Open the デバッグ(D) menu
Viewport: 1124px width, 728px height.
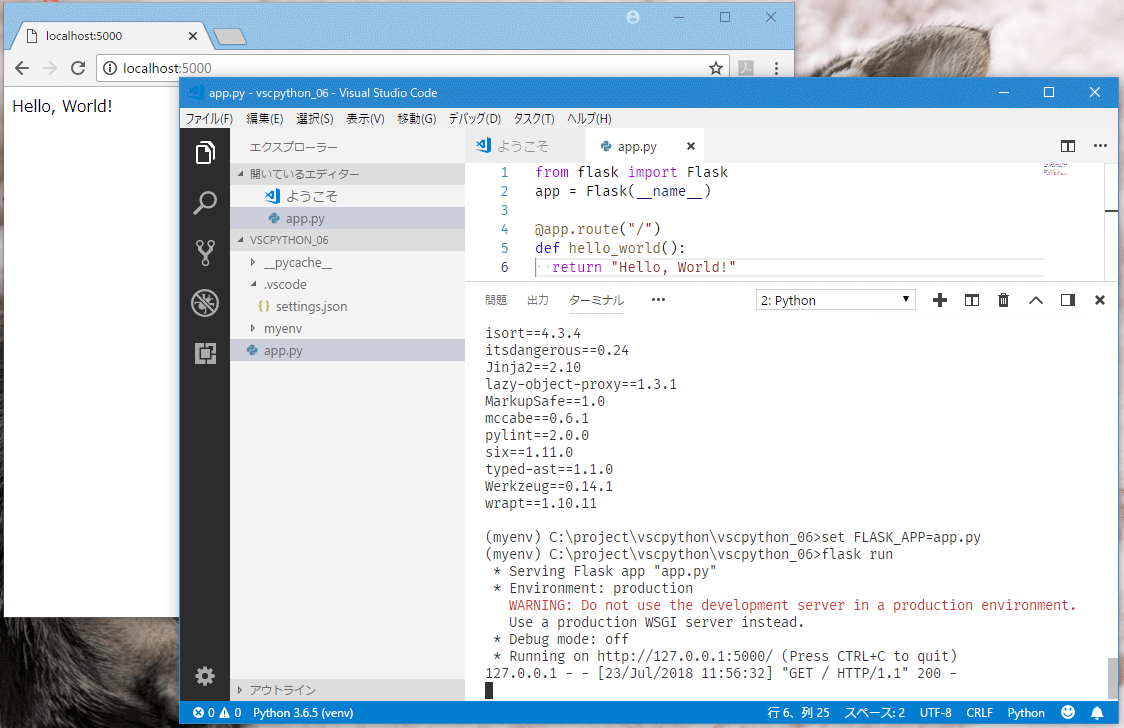(x=475, y=118)
